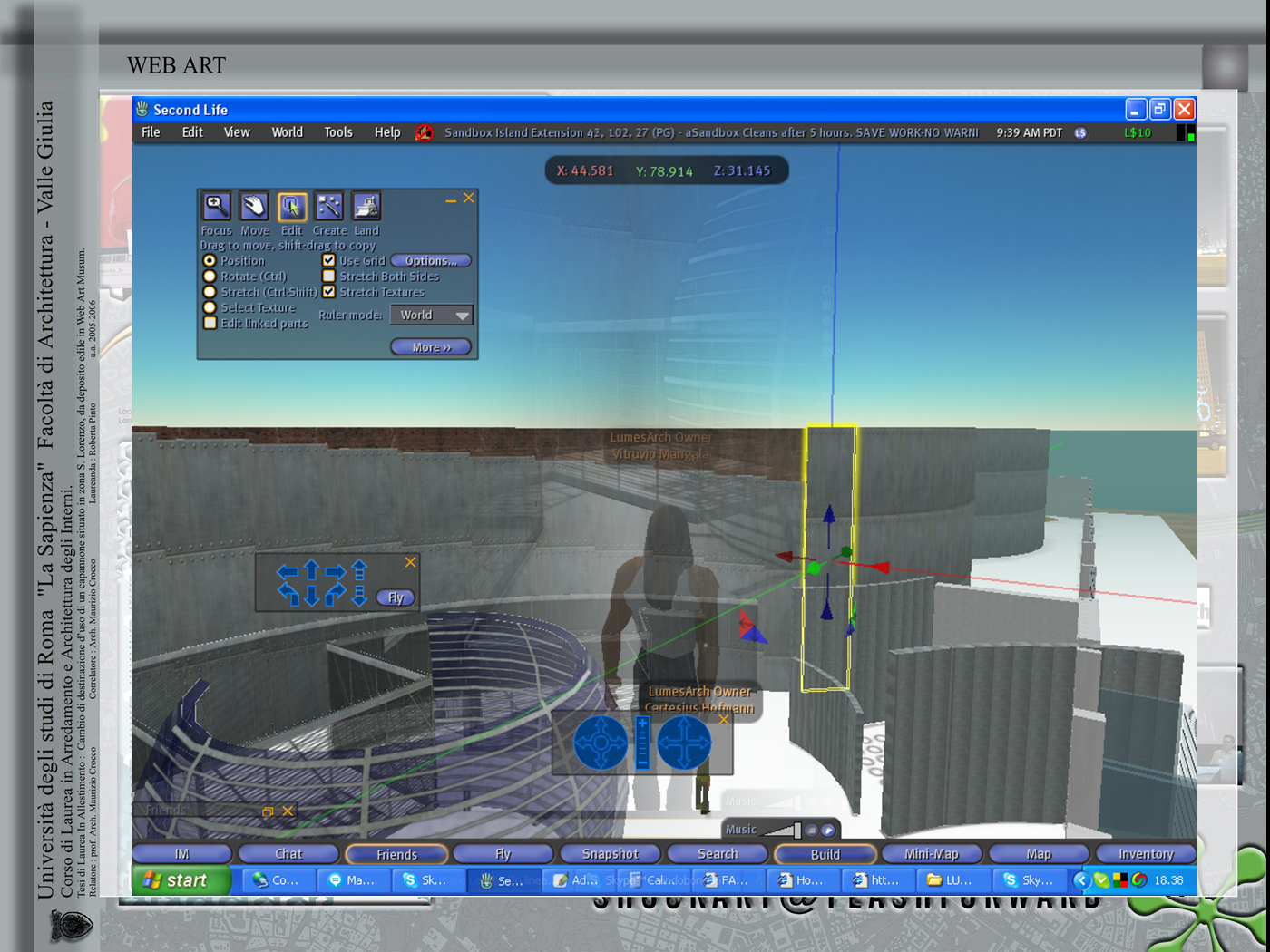
Task: Enable the Stretch Both Sides checkbox
Action: [x=329, y=277]
